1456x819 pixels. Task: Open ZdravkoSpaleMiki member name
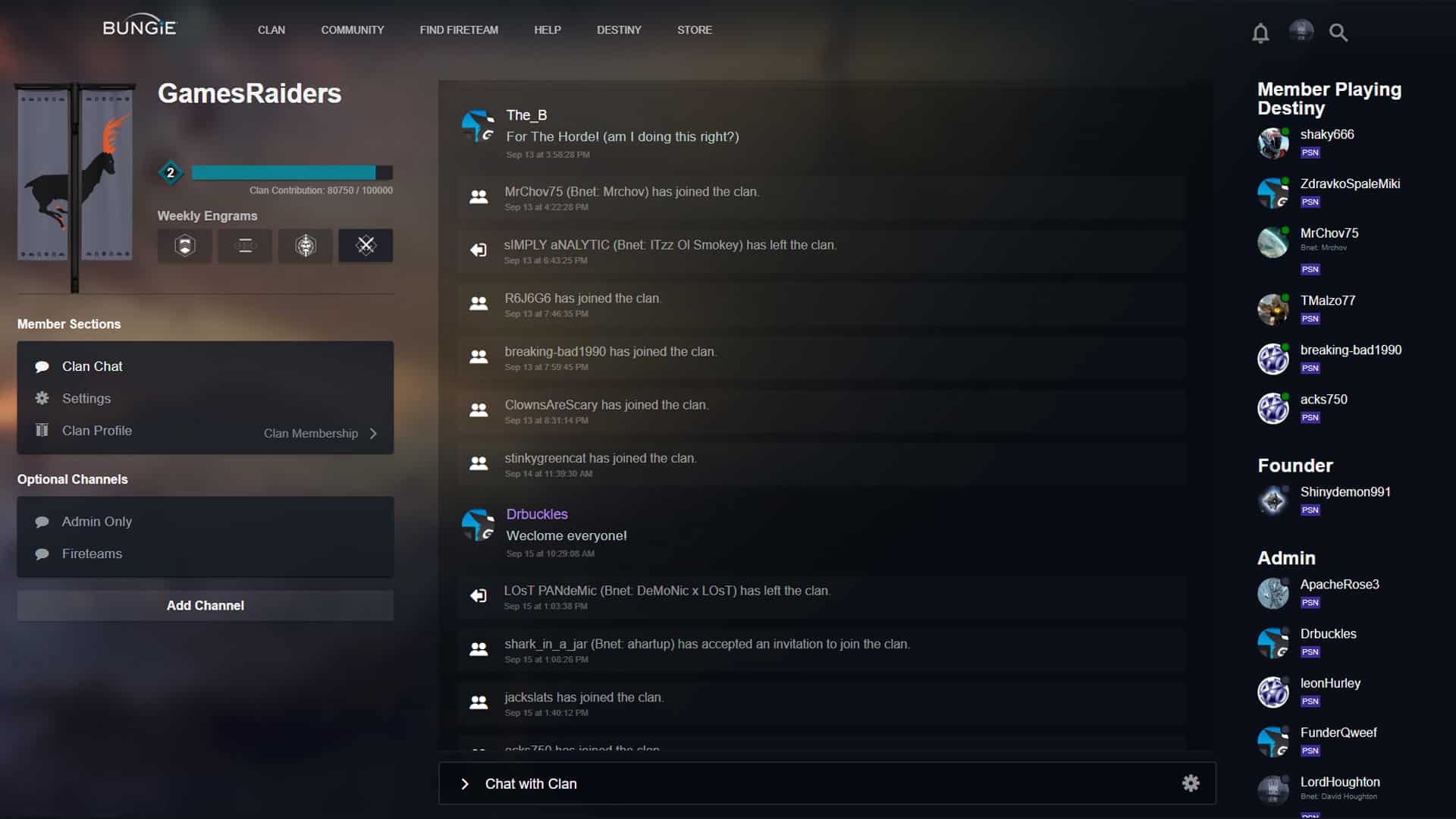click(1350, 184)
